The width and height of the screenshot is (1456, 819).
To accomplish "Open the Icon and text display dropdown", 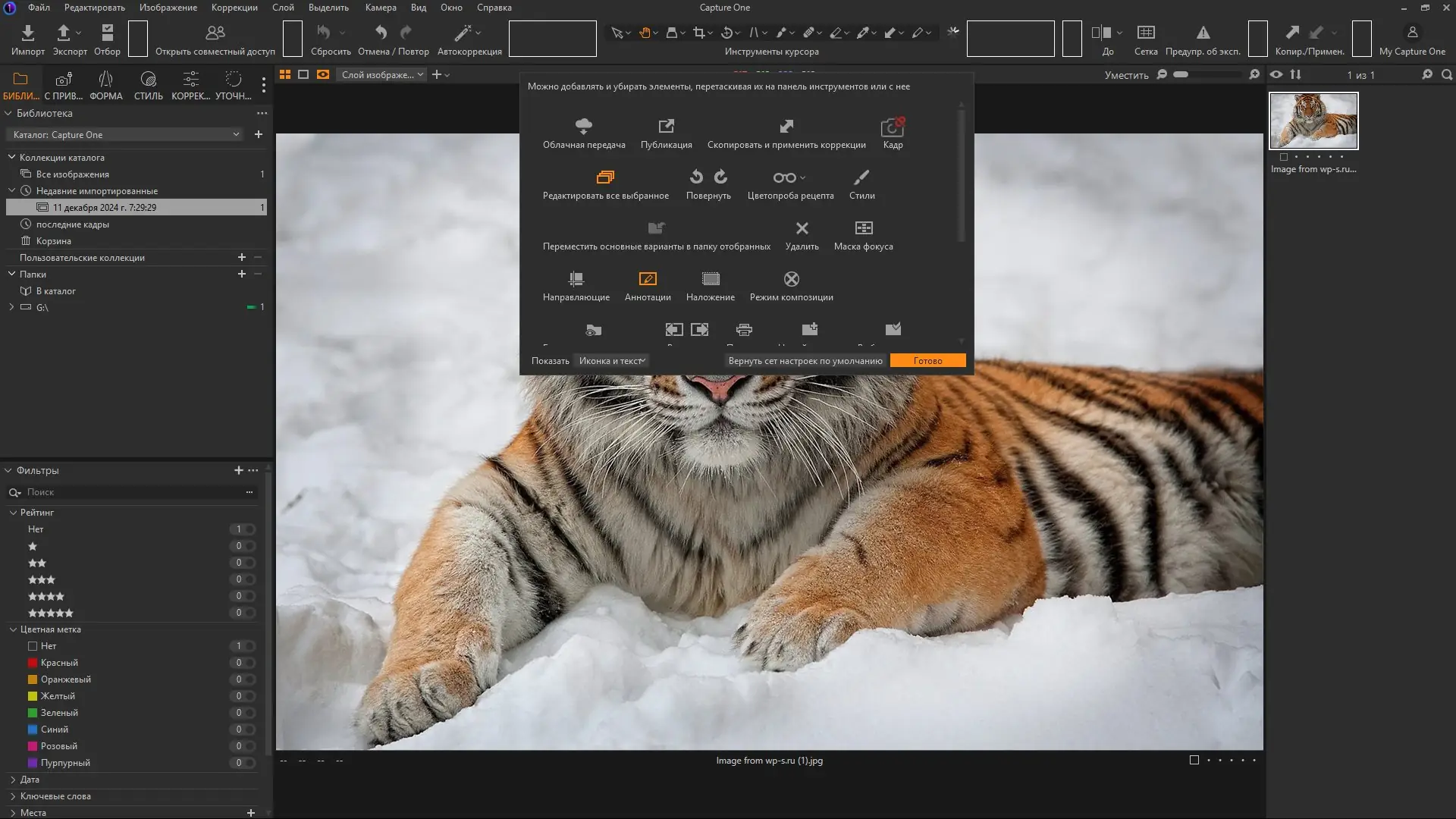I will [x=612, y=361].
